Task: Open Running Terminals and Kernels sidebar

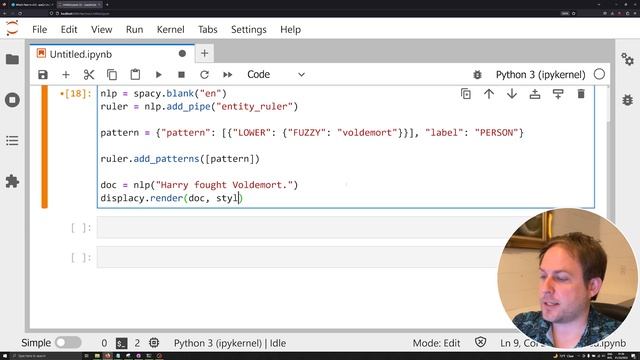Action: (12, 100)
